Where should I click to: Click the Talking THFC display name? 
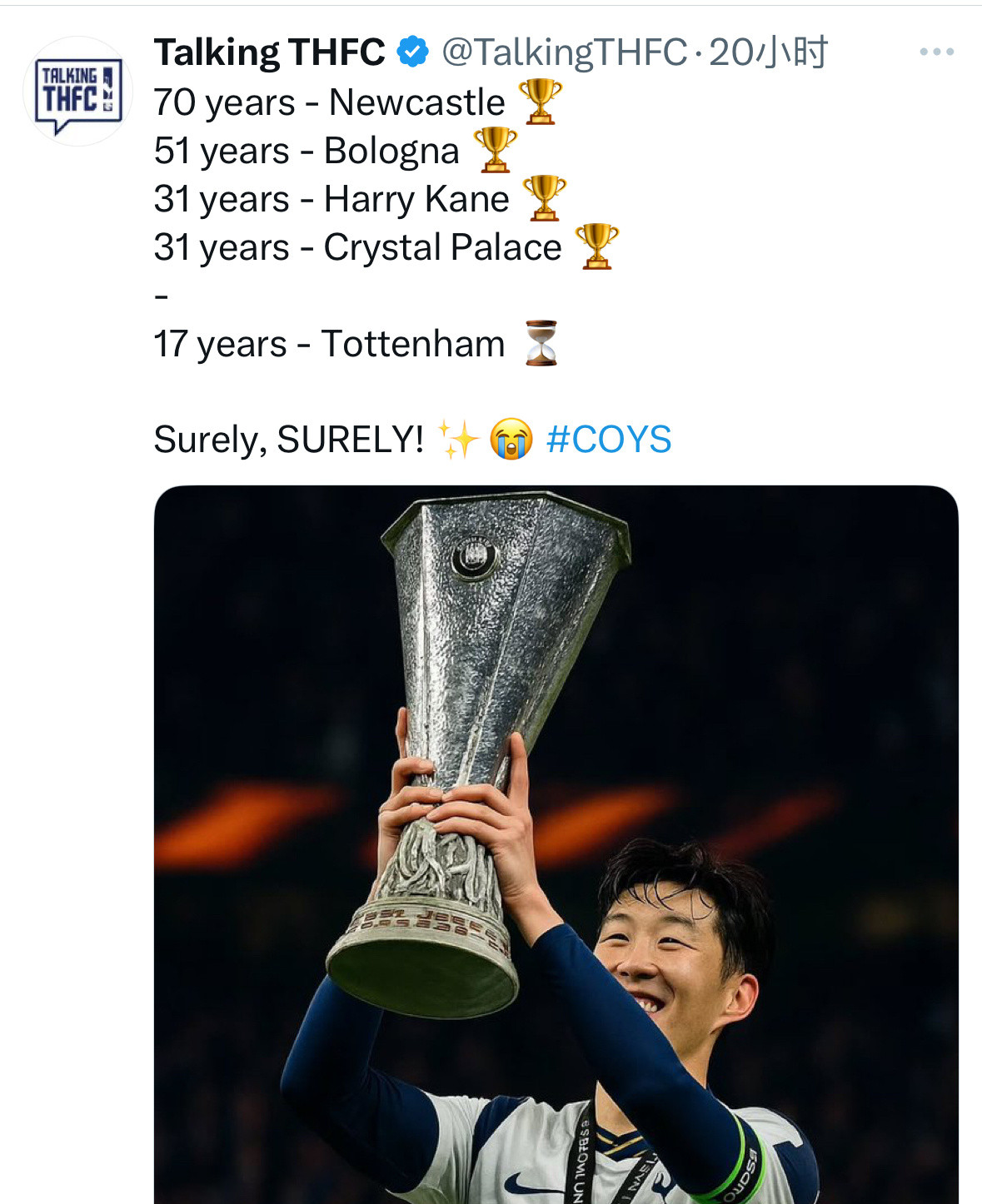(x=269, y=52)
